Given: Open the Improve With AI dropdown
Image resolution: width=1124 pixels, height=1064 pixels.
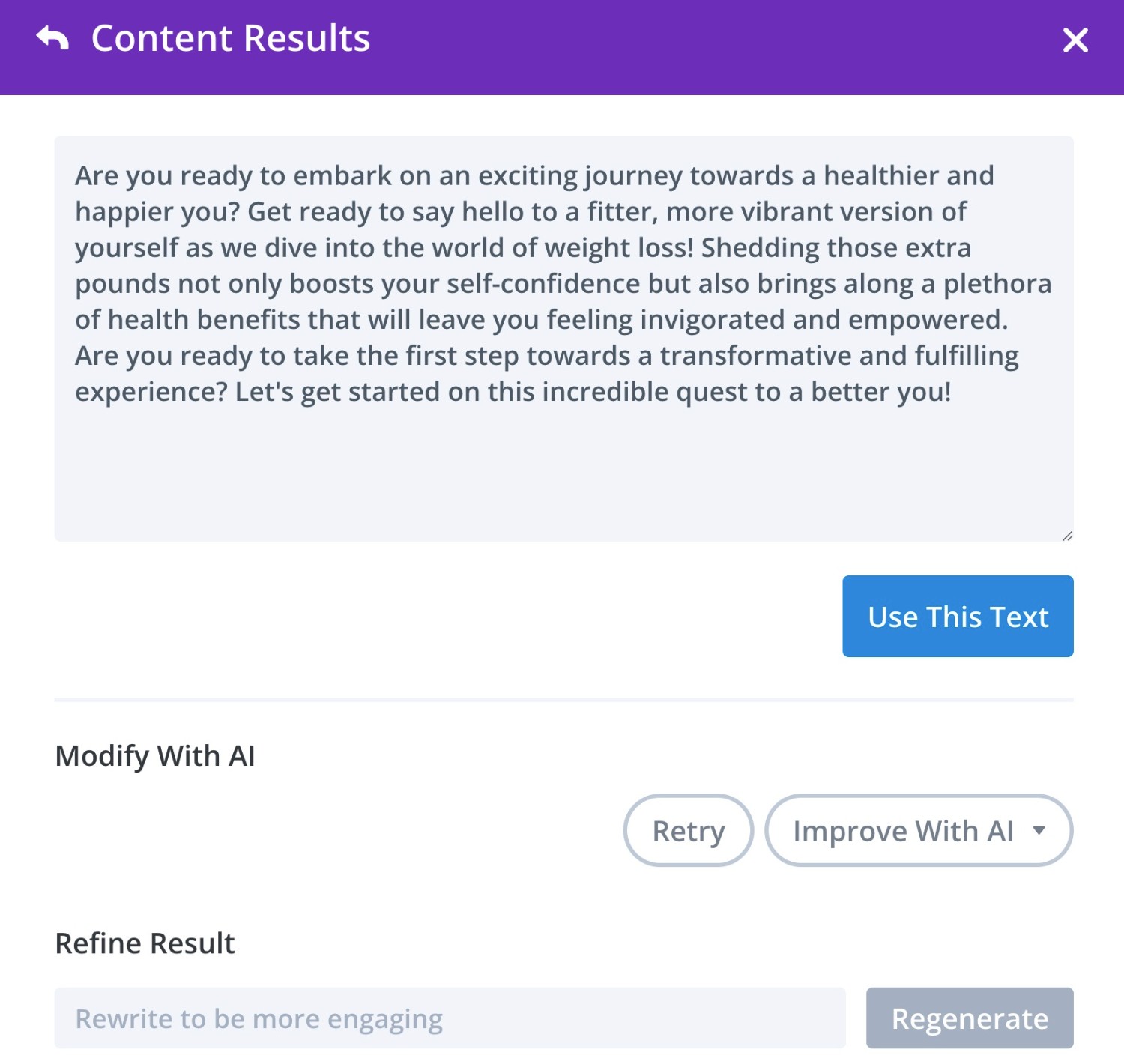Looking at the screenshot, I should click(919, 830).
